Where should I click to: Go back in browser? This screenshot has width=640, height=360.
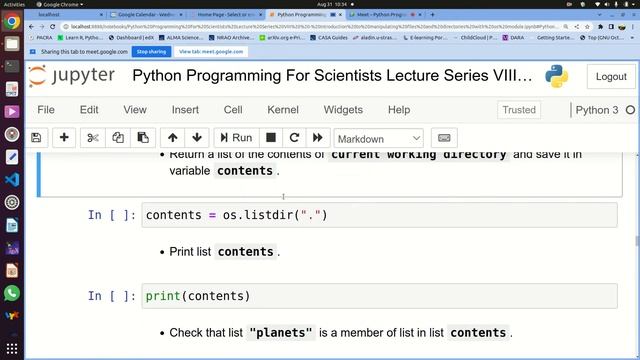point(32,27)
